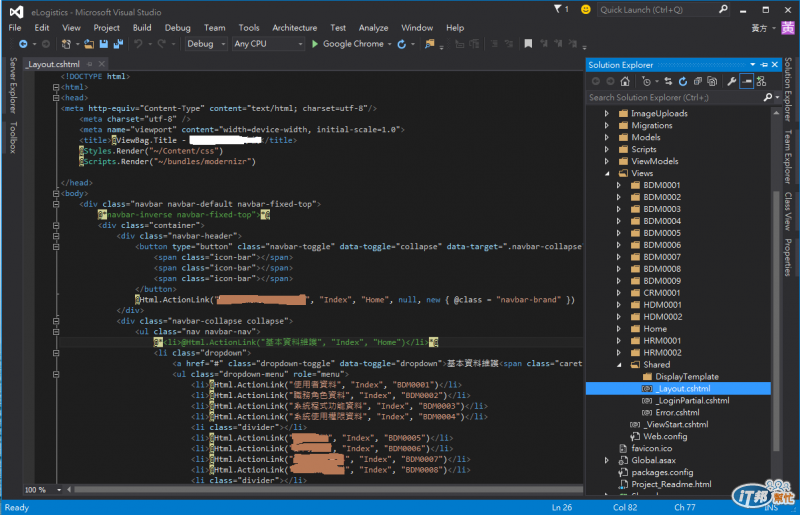This screenshot has height=515, width=800.
Task: Open the Architecture menu
Action: pos(294,28)
